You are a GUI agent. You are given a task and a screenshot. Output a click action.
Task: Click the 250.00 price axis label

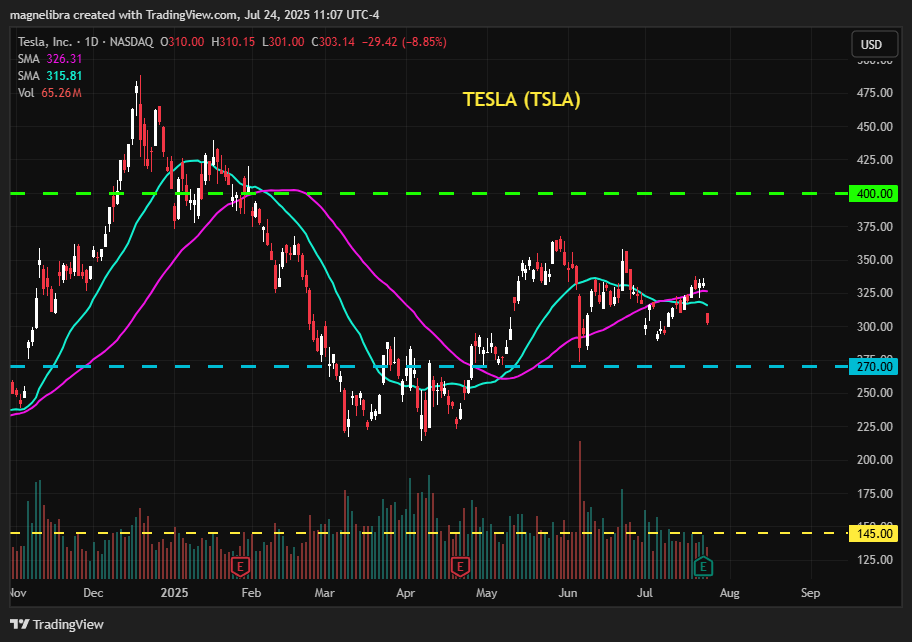tap(874, 393)
